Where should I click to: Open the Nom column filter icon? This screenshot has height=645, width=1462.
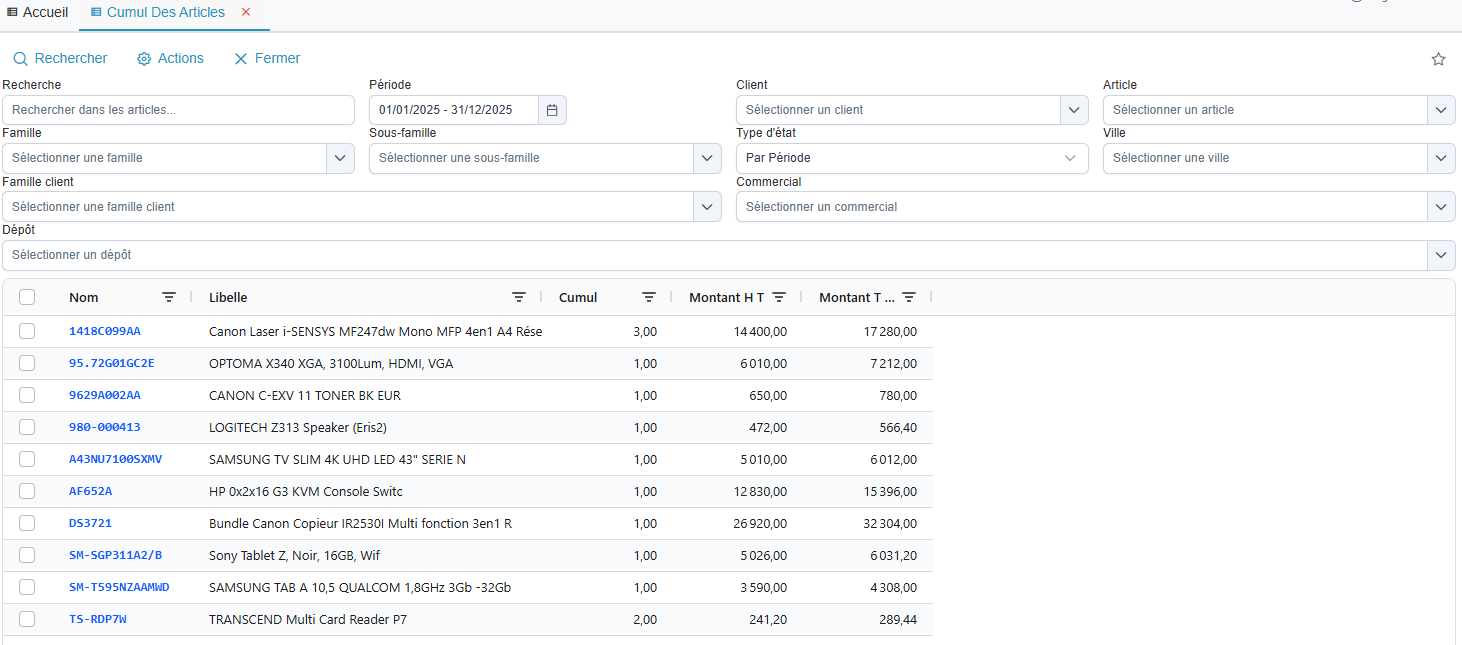[169, 297]
